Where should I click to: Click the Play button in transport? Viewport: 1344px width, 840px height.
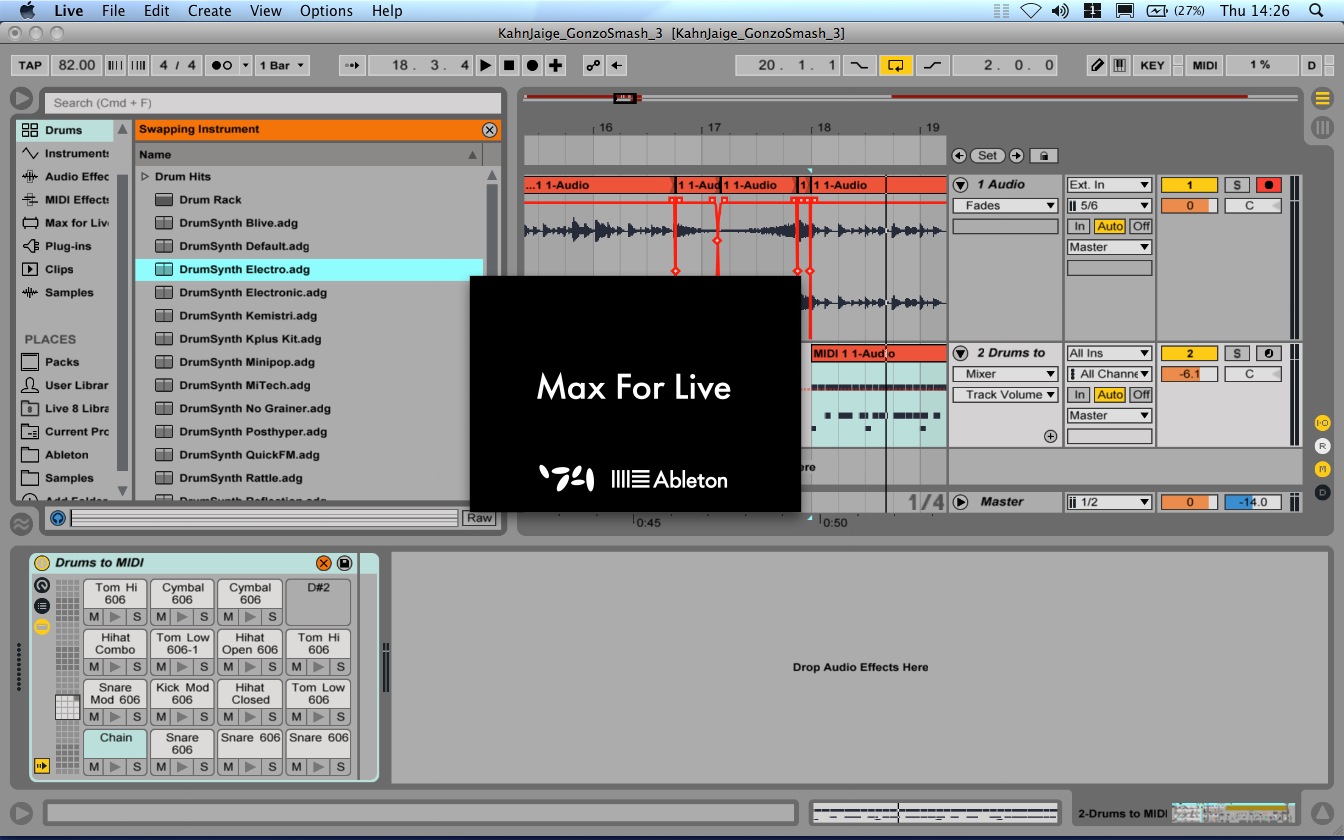pyautogui.click(x=485, y=65)
